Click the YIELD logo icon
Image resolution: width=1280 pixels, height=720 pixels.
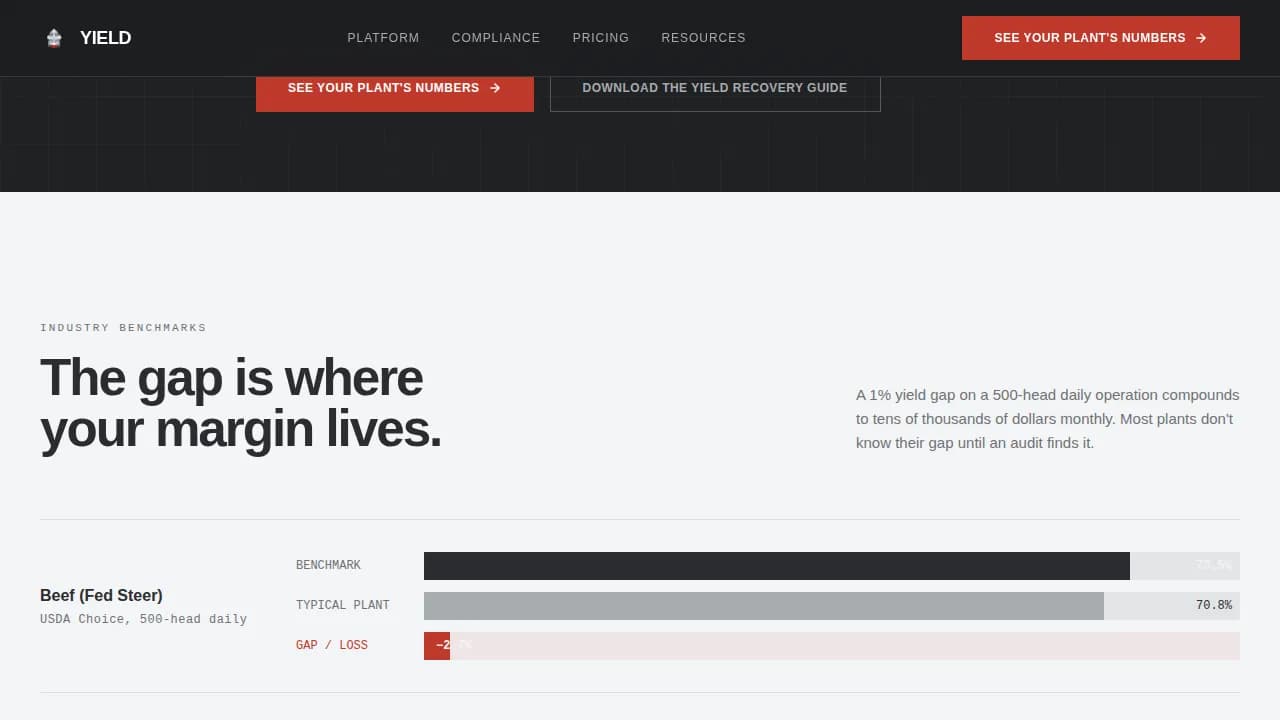(54, 38)
